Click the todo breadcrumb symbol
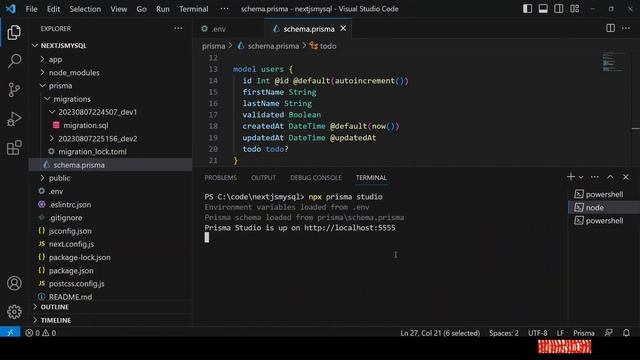The width and height of the screenshot is (640, 360). tap(323, 46)
